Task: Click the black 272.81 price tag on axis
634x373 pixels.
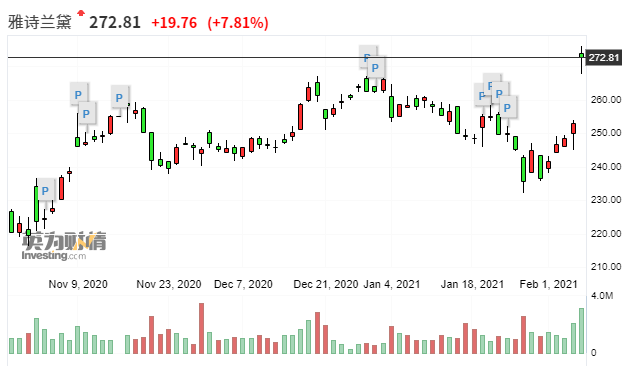Action: [604, 57]
